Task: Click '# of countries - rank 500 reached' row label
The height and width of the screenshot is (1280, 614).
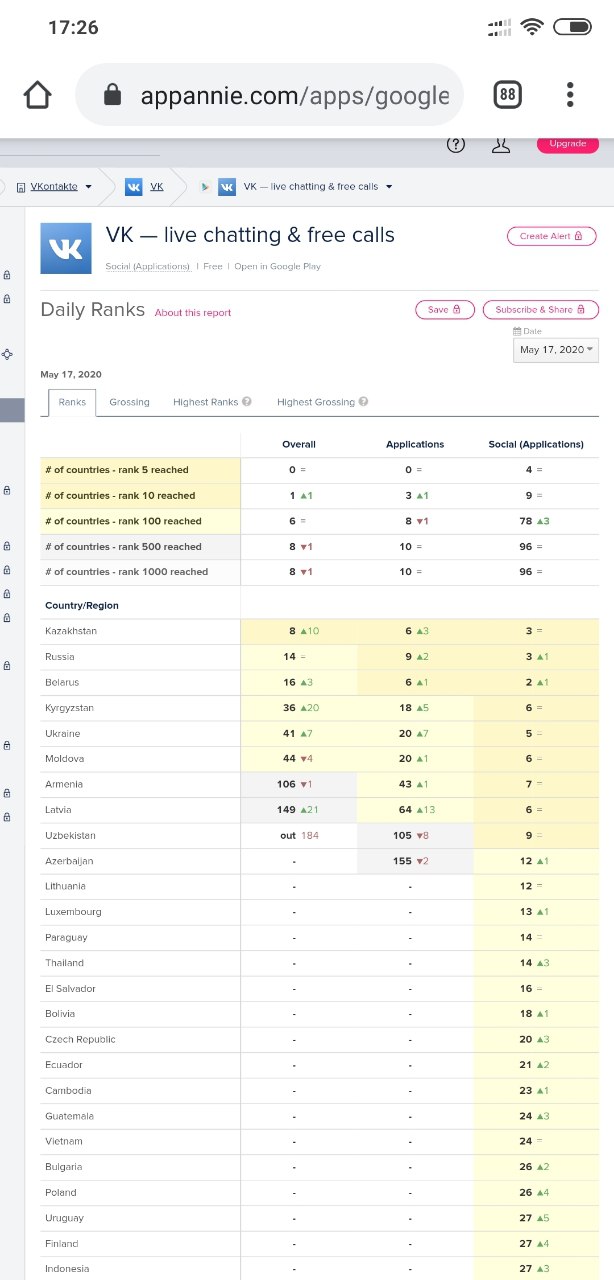Action: [123, 547]
